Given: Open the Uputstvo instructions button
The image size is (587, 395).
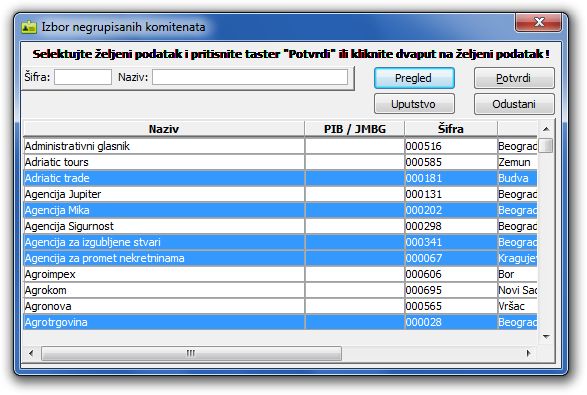Looking at the screenshot, I should (x=414, y=104).
